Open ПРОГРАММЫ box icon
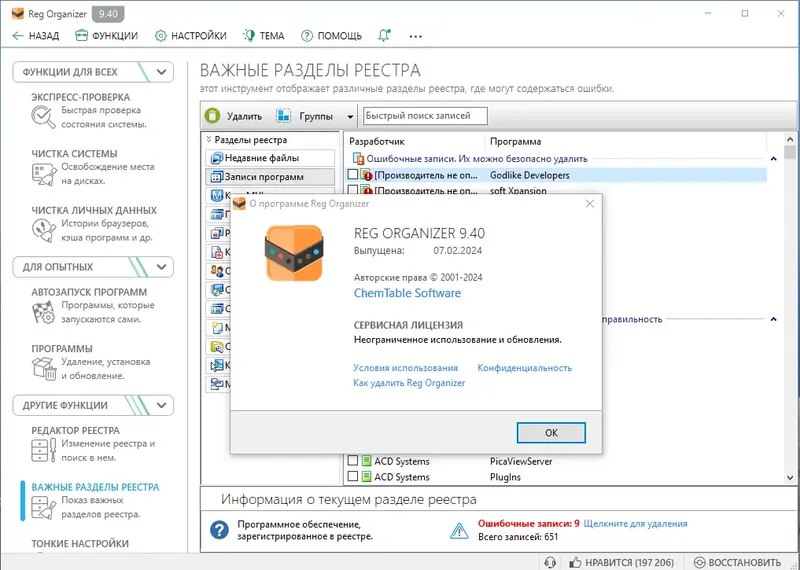 tap(44, 368)
